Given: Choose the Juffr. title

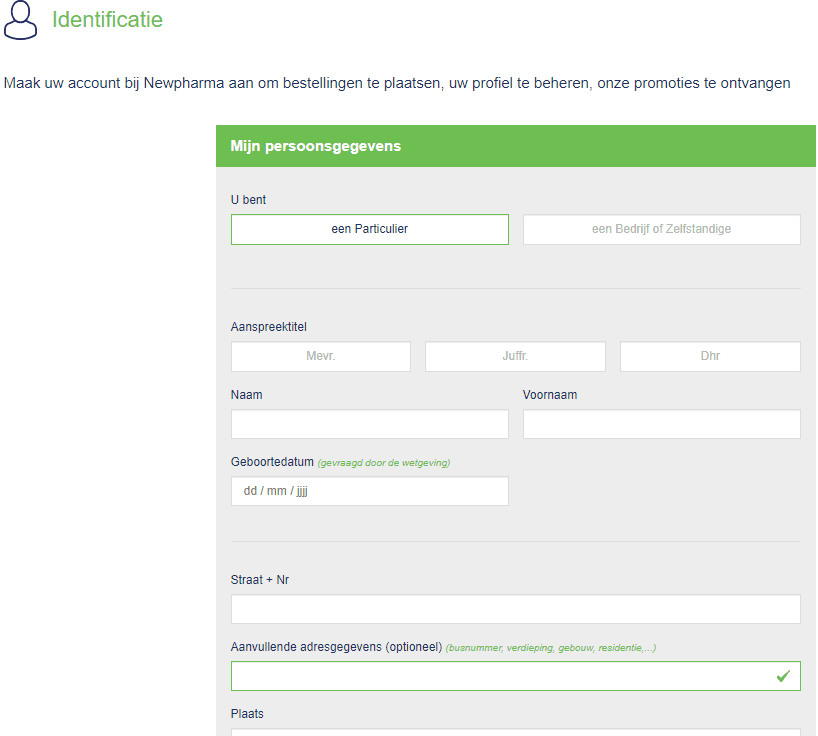Looking at the screenshot, I should [515, 356].
